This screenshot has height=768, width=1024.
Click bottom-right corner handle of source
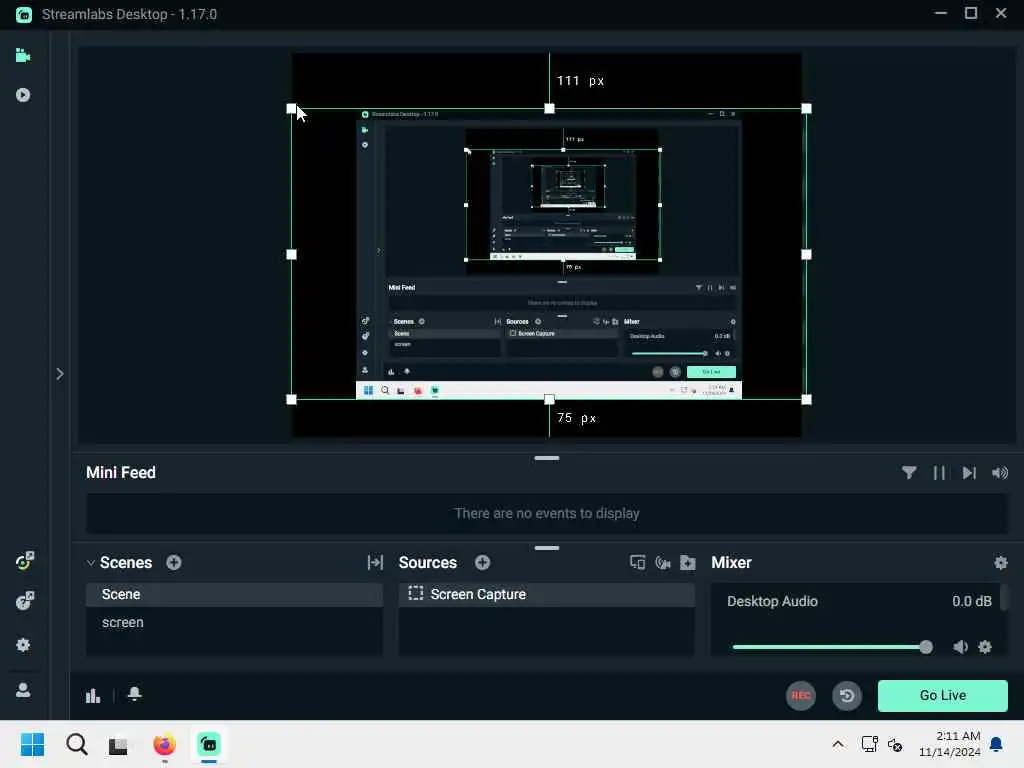click(807, 399)
